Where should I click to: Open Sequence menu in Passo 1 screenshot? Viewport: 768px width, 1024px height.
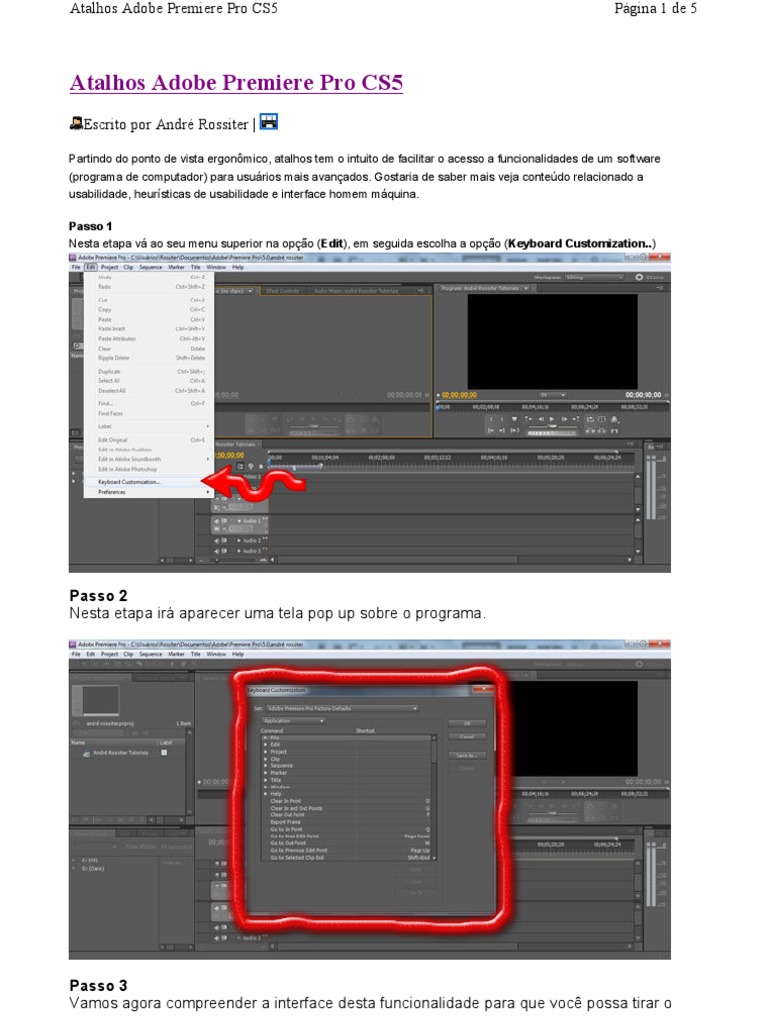pos(150,267)
